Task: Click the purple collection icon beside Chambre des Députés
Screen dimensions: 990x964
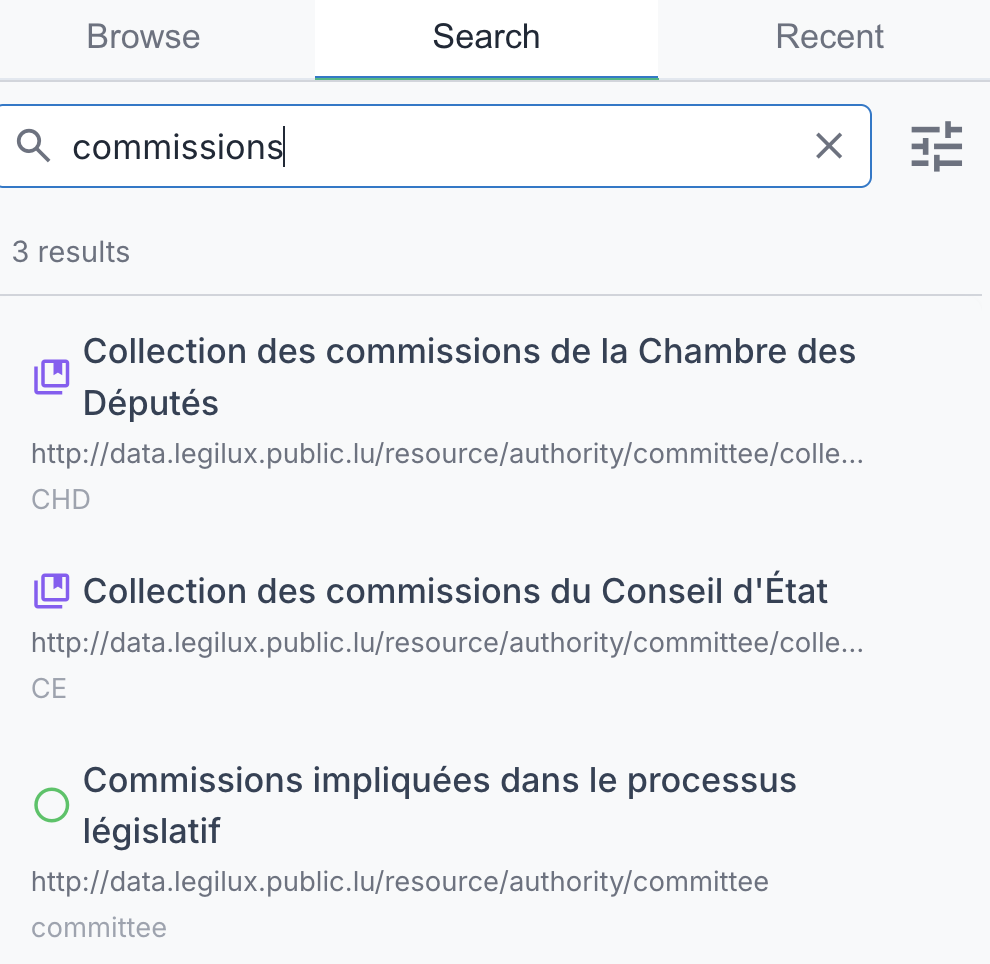Action: pos(51,377)
